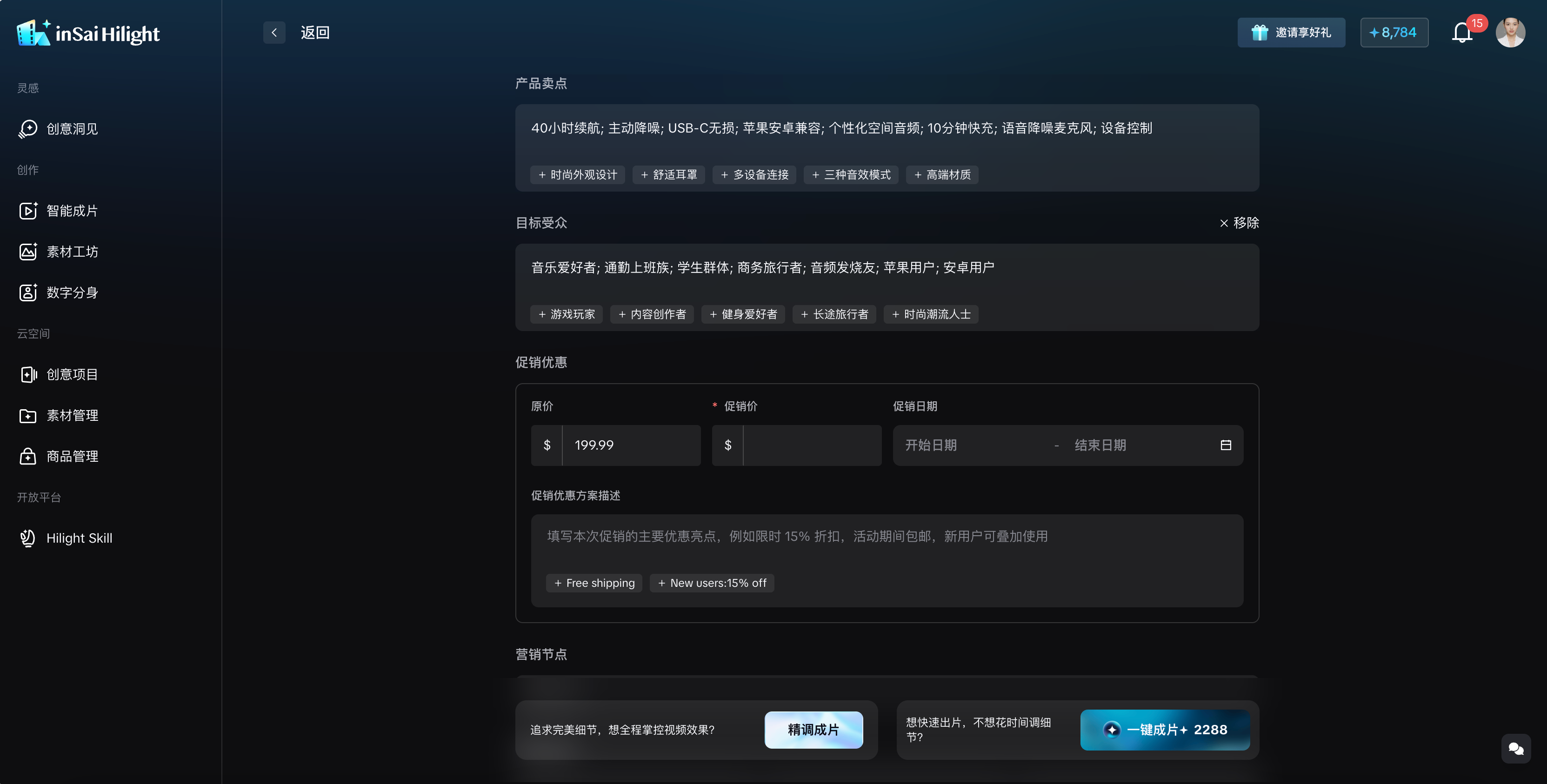Add the 多设备连接 tag
The width and height of the screenshot is (1547, 784).
[754, 175]
